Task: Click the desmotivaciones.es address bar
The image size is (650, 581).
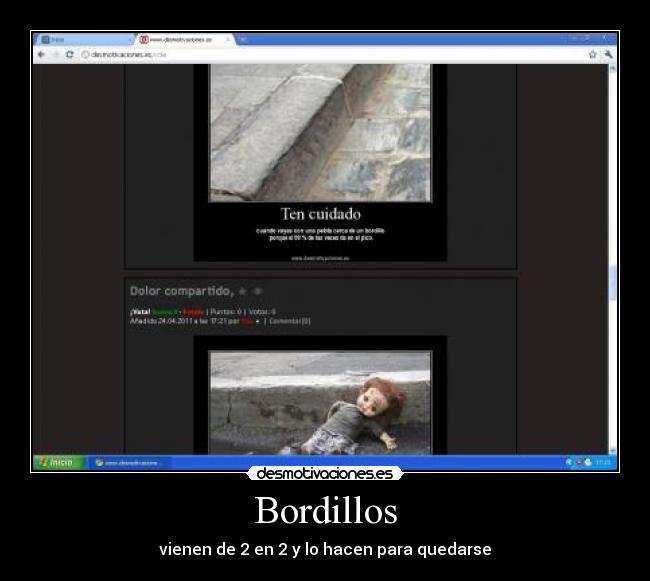Action: (x=332, y=54)
